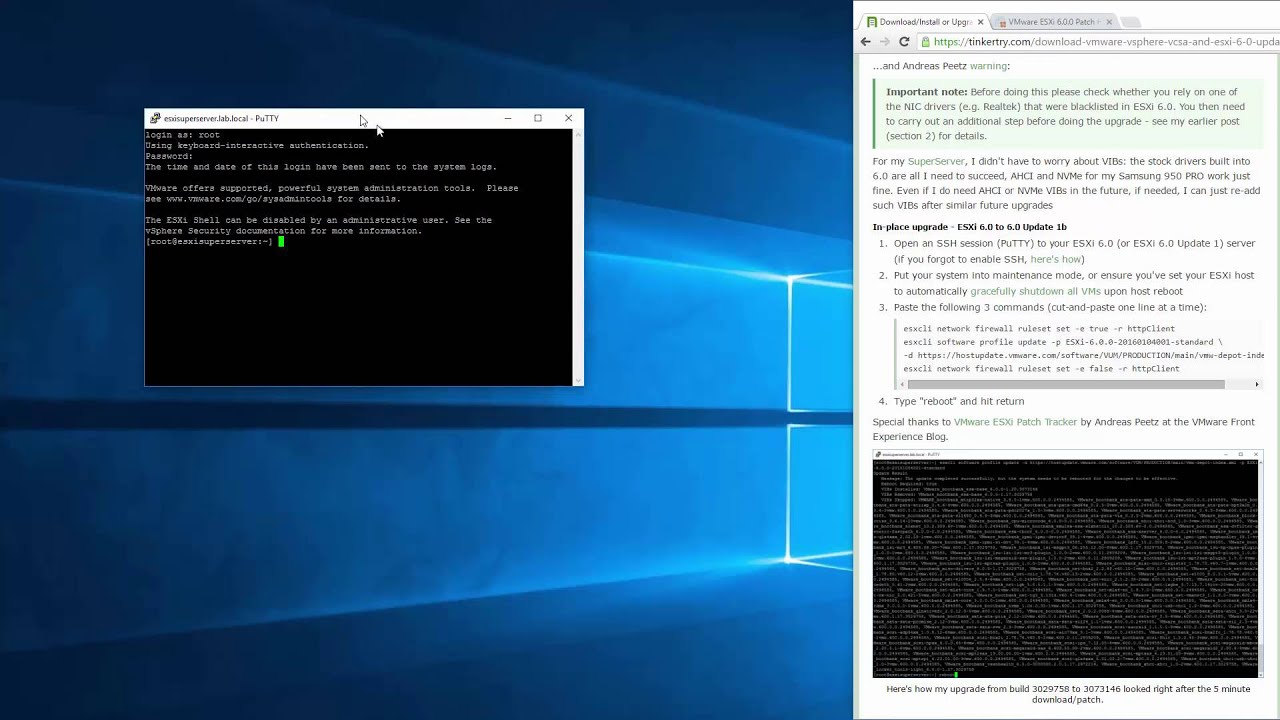
Task: Reload the tinkertry.com page
Action: 904,42
